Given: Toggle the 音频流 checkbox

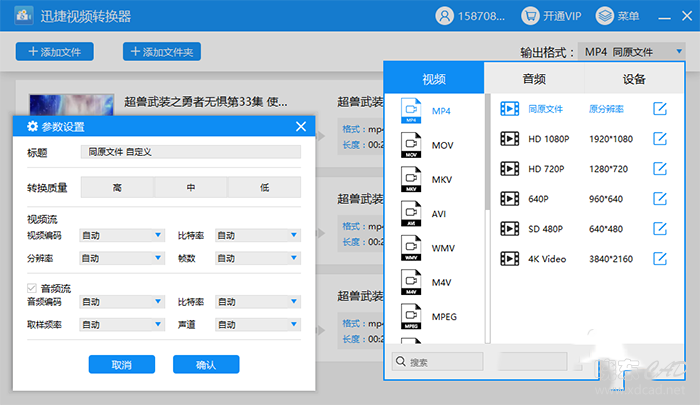Looking at the screenshot, I should coord(32,288).
